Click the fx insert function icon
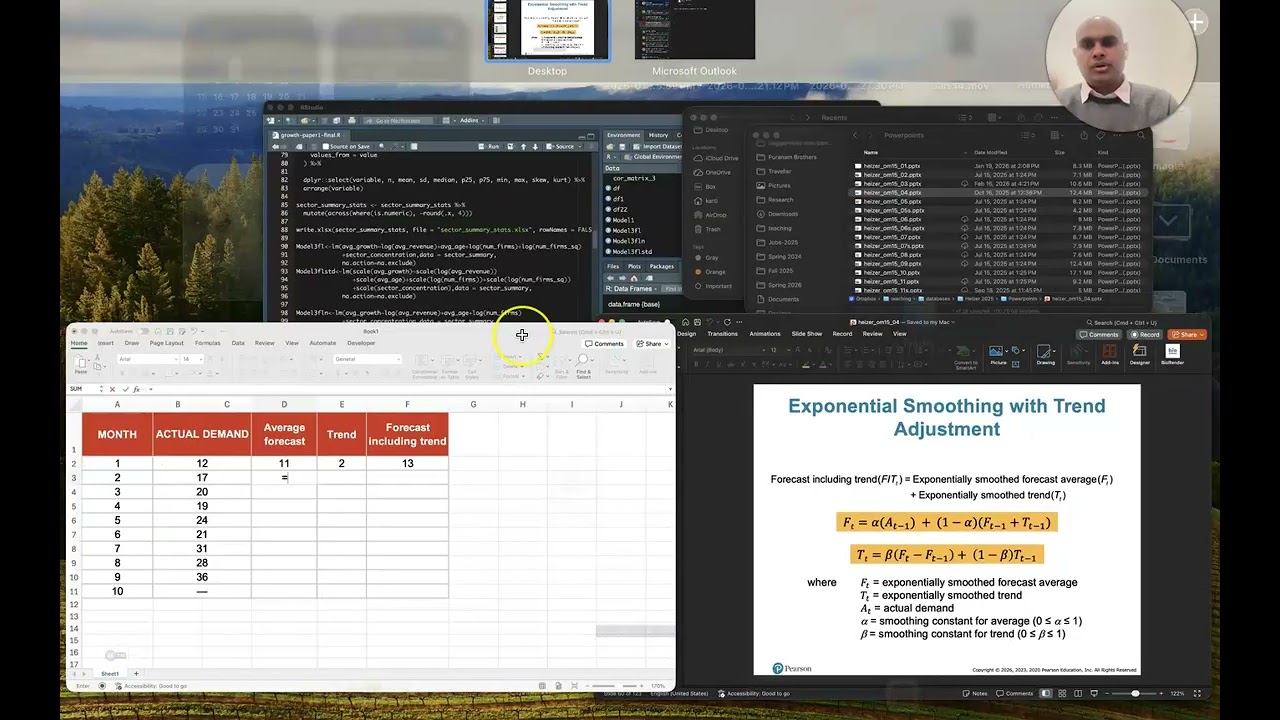This screenshot has width=1280, height=720. pyautogui.click(x=136, y=389)
